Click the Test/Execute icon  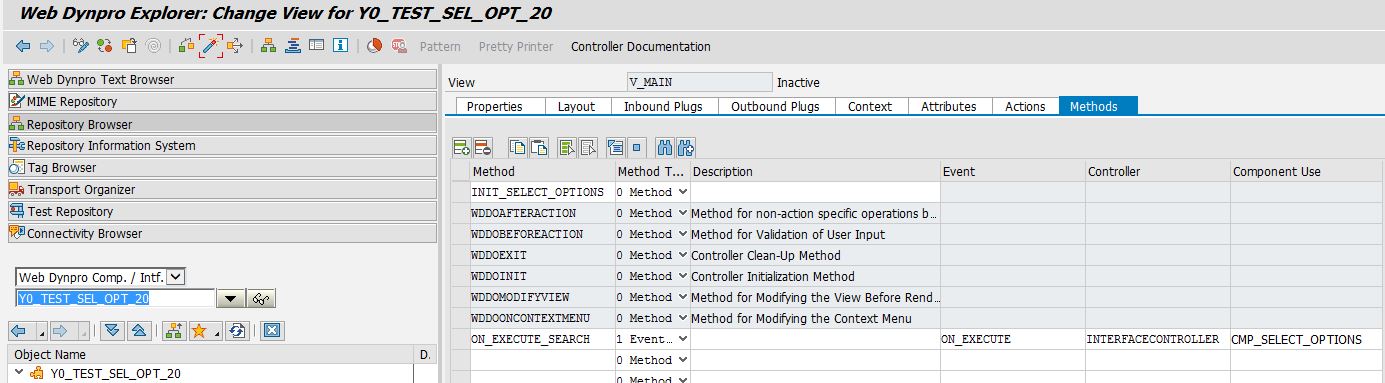click(x=235, y=46)
